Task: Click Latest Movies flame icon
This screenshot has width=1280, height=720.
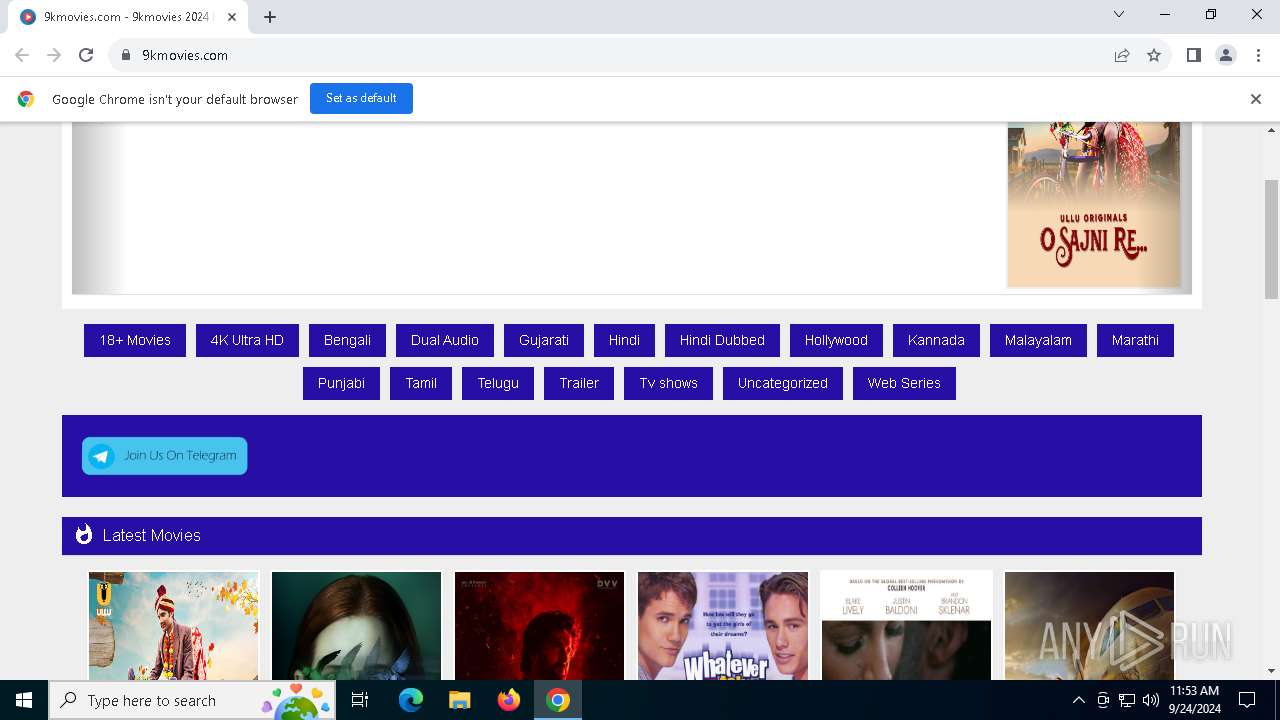Action: pos(84,535)
